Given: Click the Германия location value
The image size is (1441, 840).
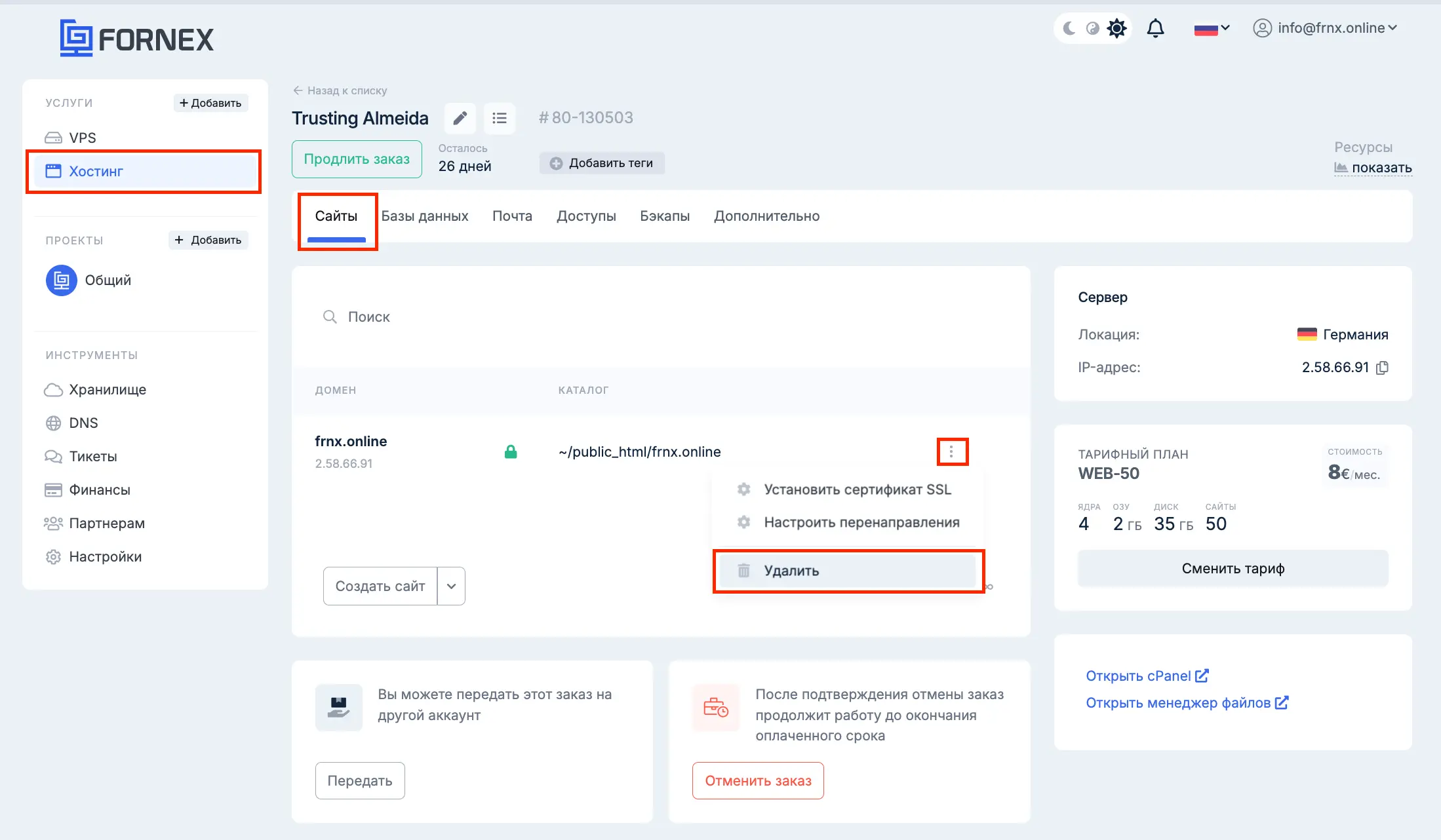Looking at the screenshot, I should pyautogui.click(x=1343, y=335).
